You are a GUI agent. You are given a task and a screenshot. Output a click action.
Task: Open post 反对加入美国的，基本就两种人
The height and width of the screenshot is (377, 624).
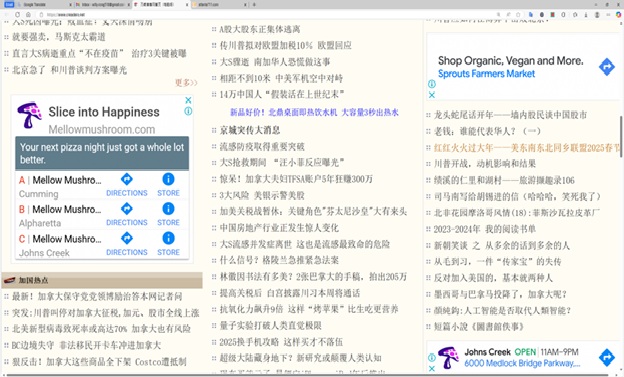click(x=493, y=277)
